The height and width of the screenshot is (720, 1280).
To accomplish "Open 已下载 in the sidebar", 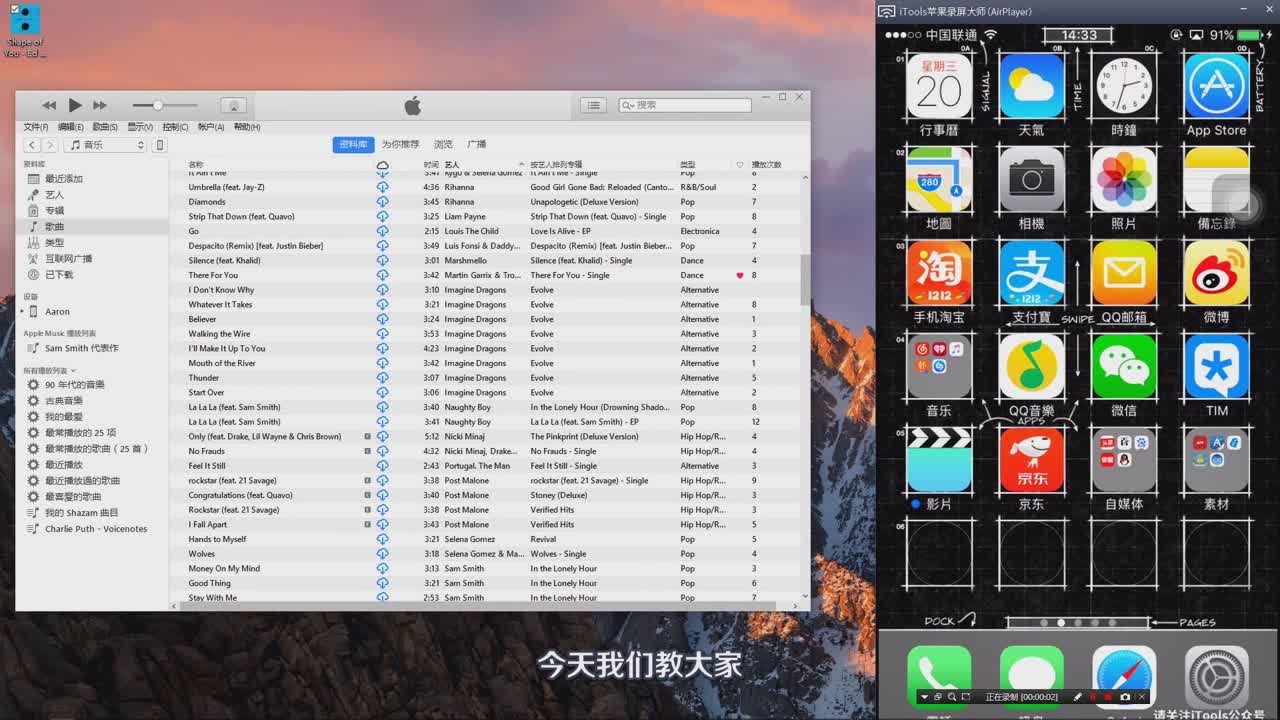I will [x=59, y=275].
